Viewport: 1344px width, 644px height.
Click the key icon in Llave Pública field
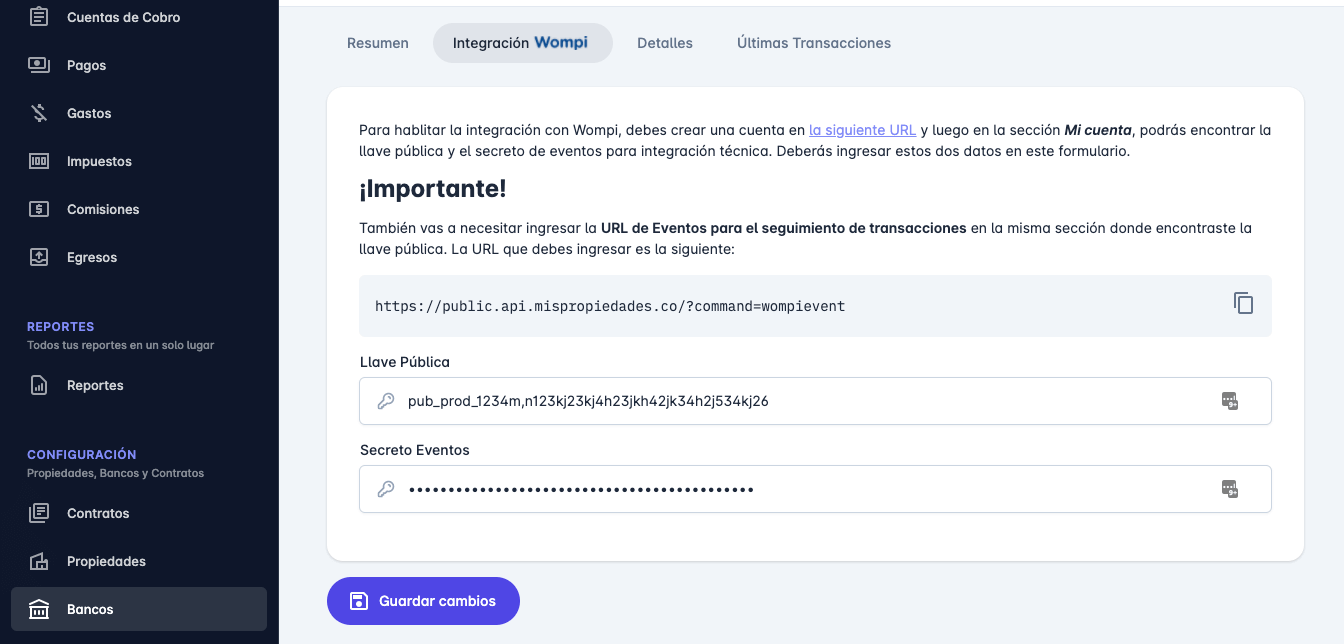[x=386, y=401]
